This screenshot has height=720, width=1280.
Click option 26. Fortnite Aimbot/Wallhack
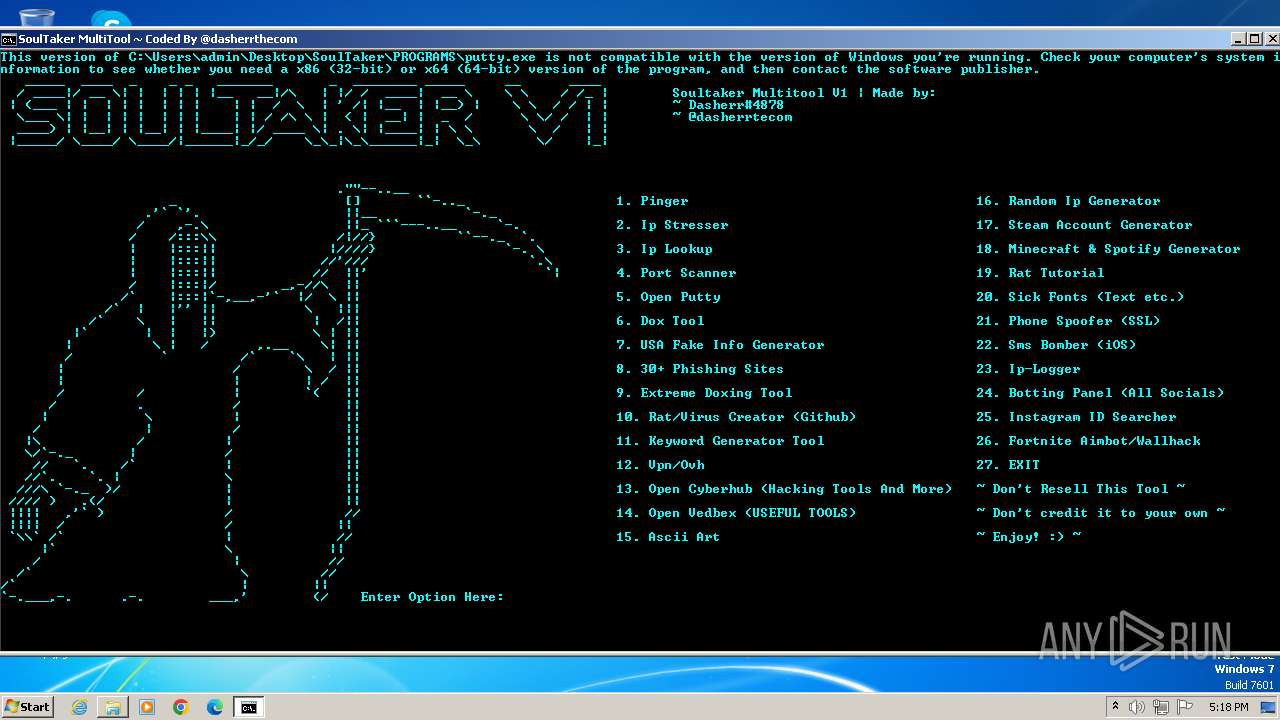(x=1088, y=441)
